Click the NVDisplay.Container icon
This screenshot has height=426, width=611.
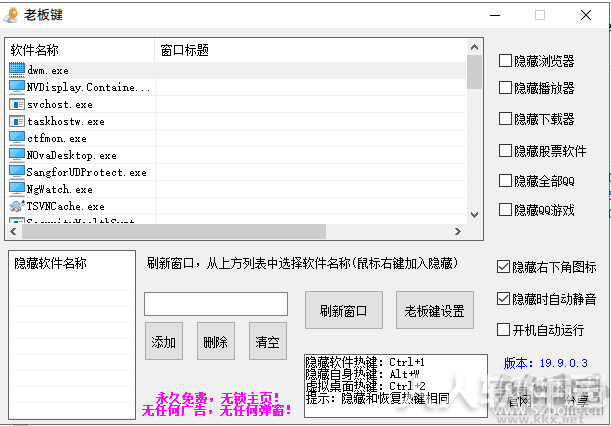tap(17, 87)
